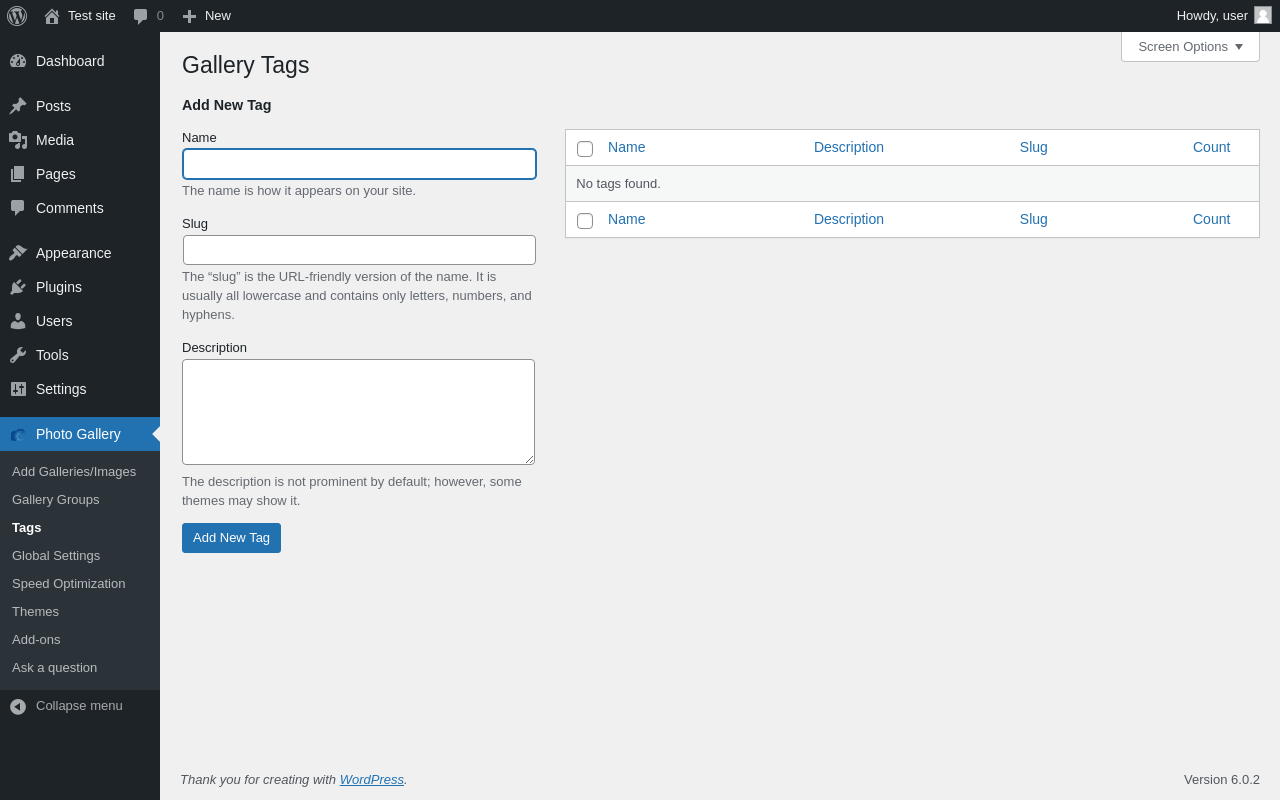Go to Global Settings submenu item

[x=56, y=556]
